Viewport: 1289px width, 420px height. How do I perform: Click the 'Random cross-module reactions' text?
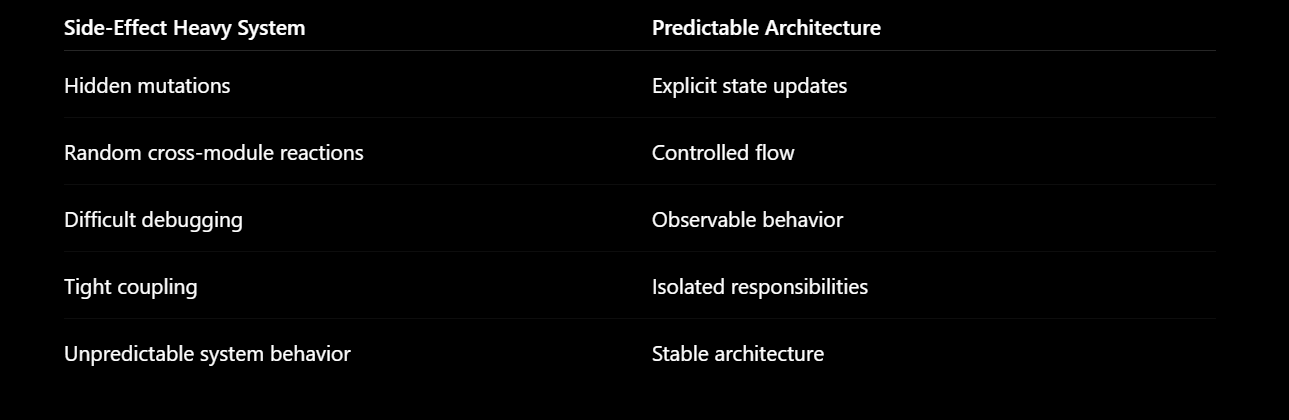point(214,153)
